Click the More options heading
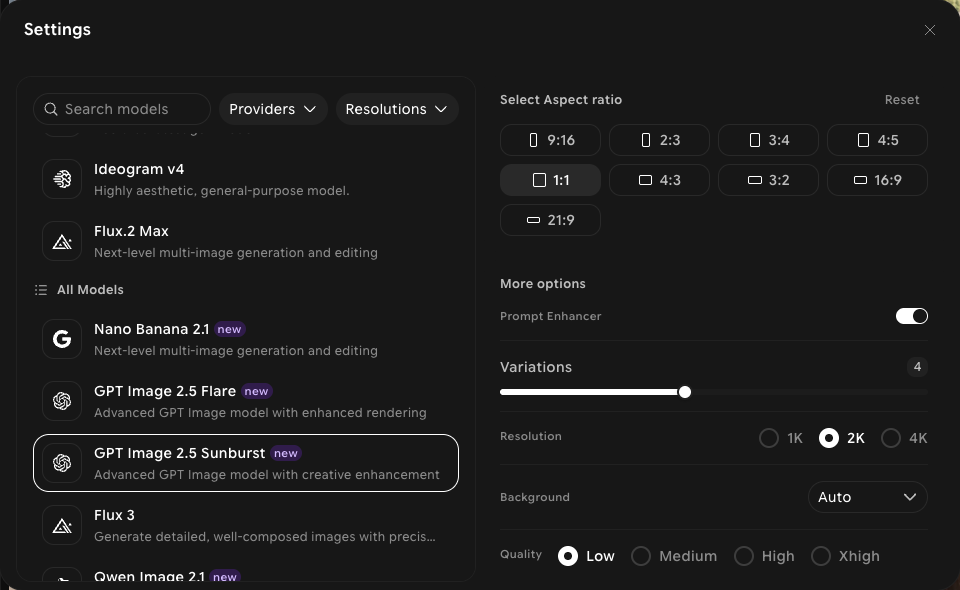Image resolution: width=960 pixels, height=590 pixels. (x=542, y=283)
